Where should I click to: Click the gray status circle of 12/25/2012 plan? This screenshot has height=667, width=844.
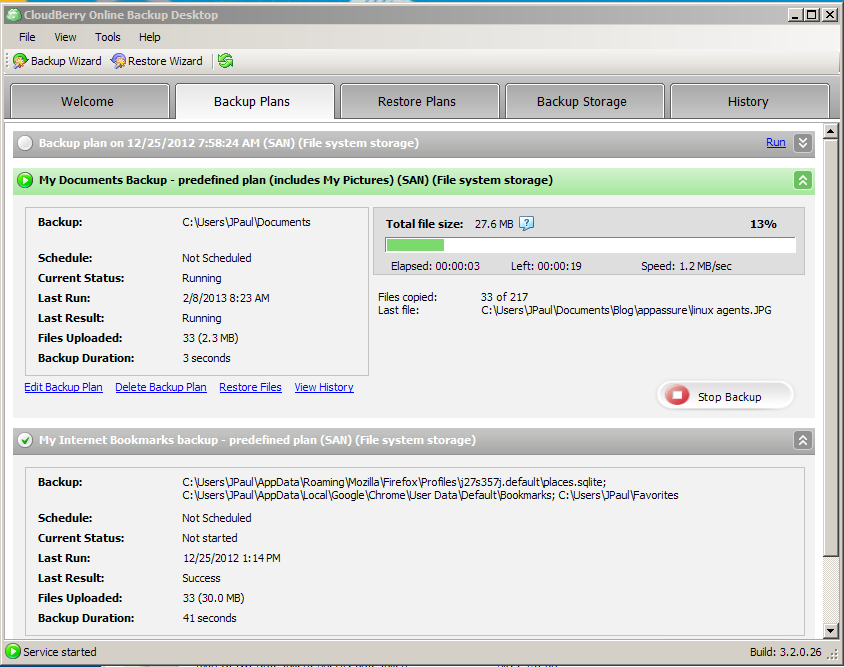[25, 143]
